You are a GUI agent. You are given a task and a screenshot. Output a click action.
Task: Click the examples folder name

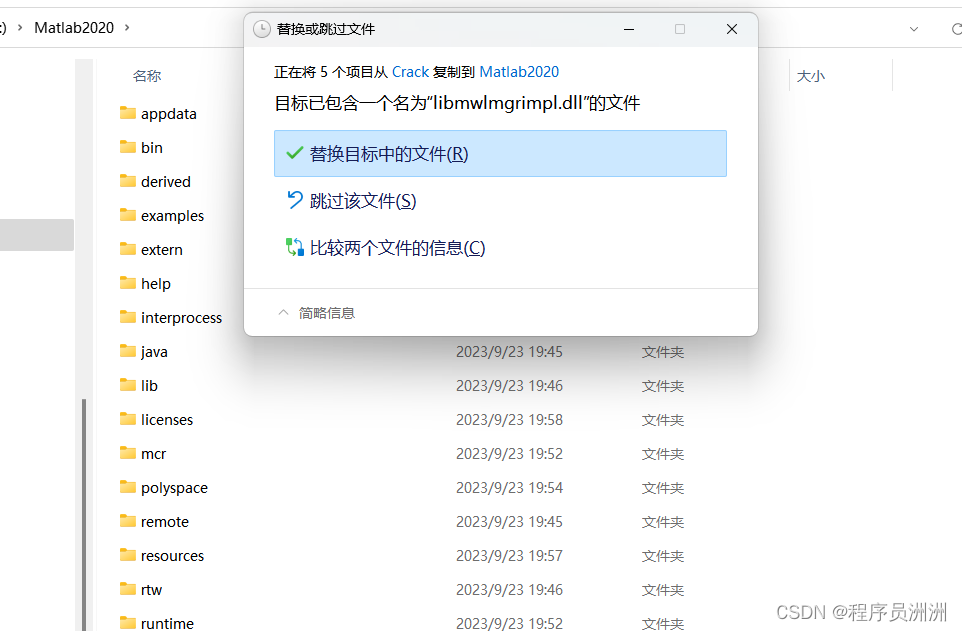pos(172,216)
